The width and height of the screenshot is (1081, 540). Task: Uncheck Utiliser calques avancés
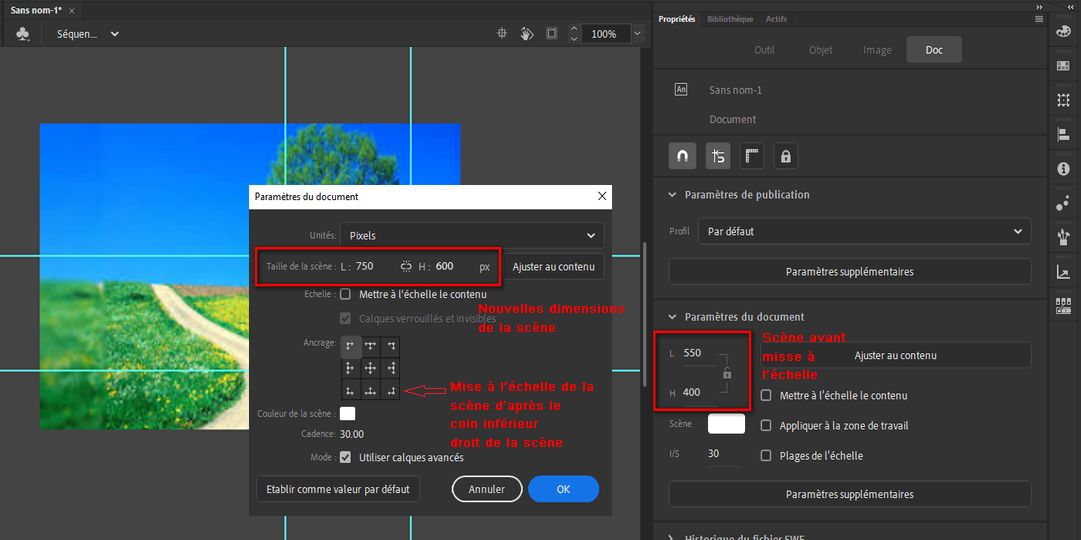(x=345, y=457)
